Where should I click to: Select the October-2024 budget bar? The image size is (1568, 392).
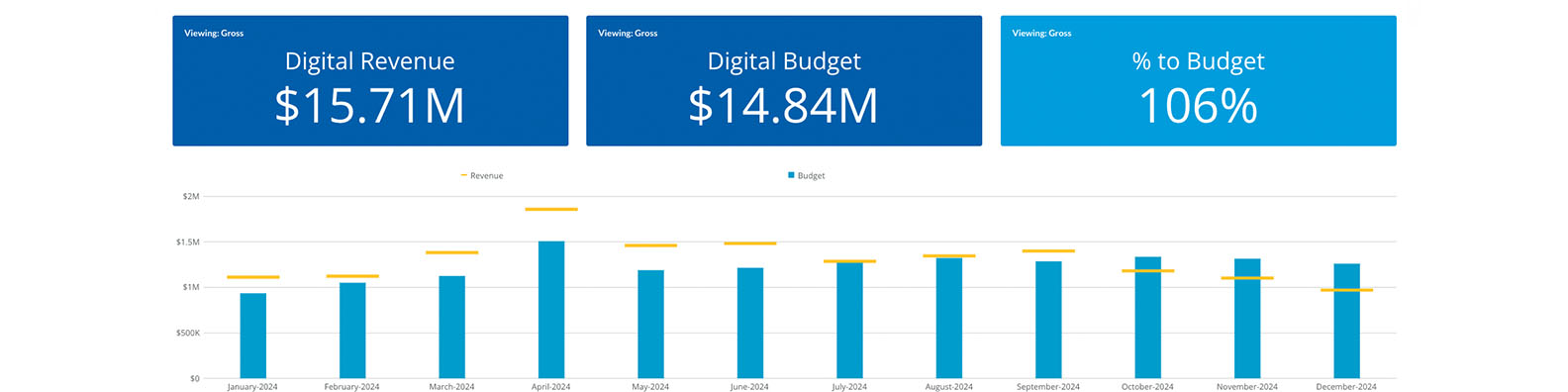1148,318
